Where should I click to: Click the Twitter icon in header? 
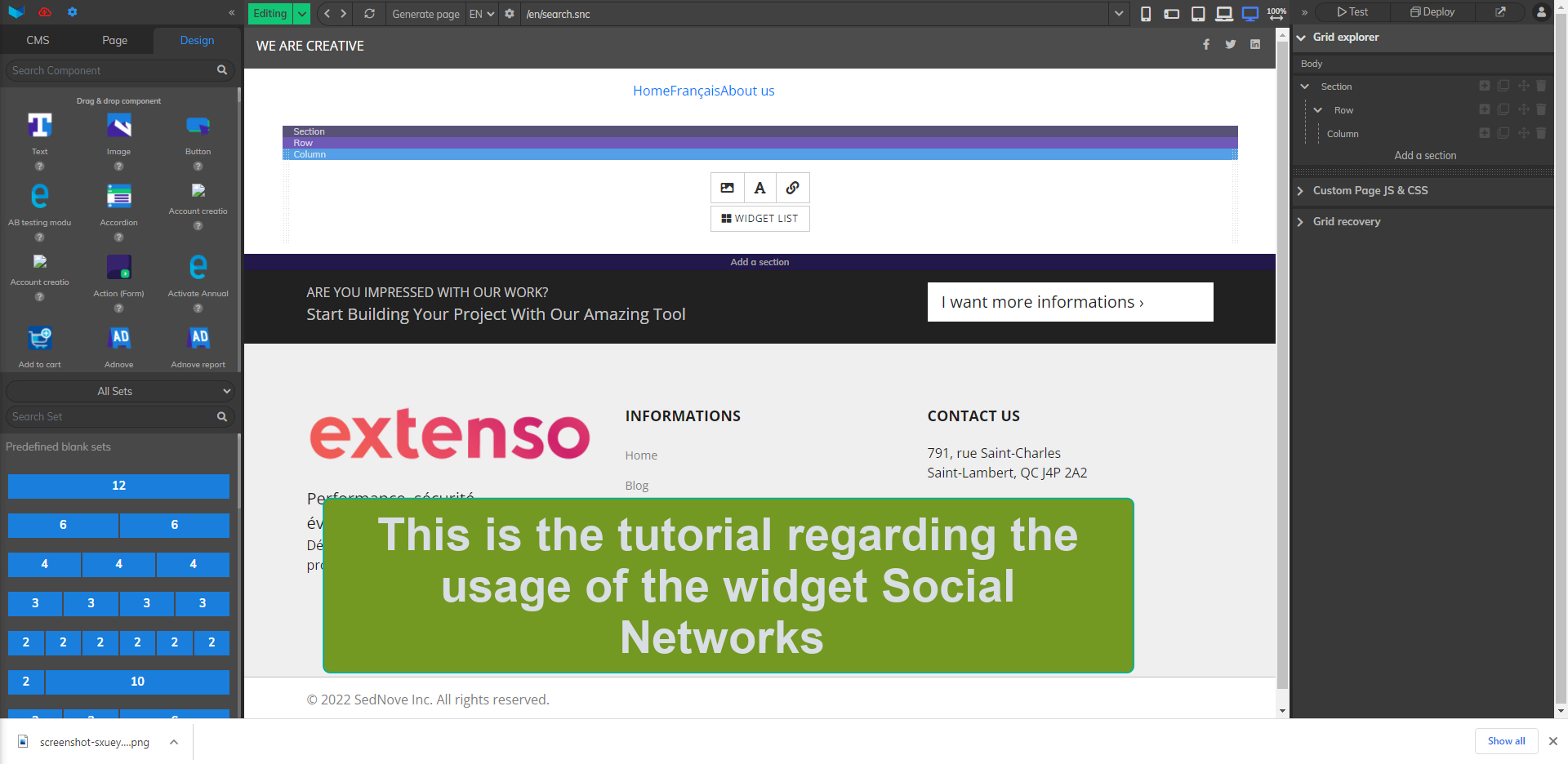pyautogui.click(x=1230, y=44)
